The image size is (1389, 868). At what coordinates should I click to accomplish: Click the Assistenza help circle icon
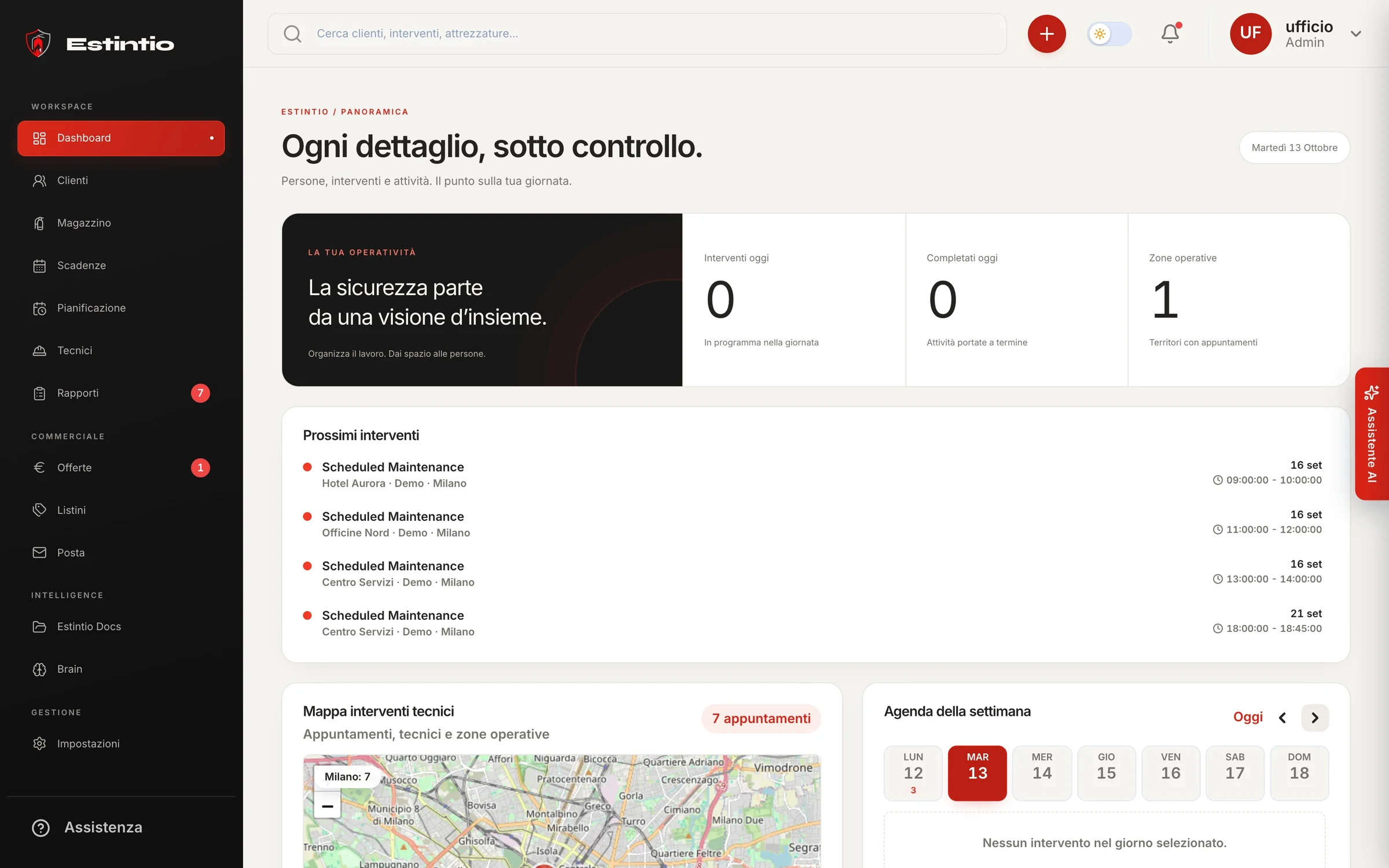41,828
